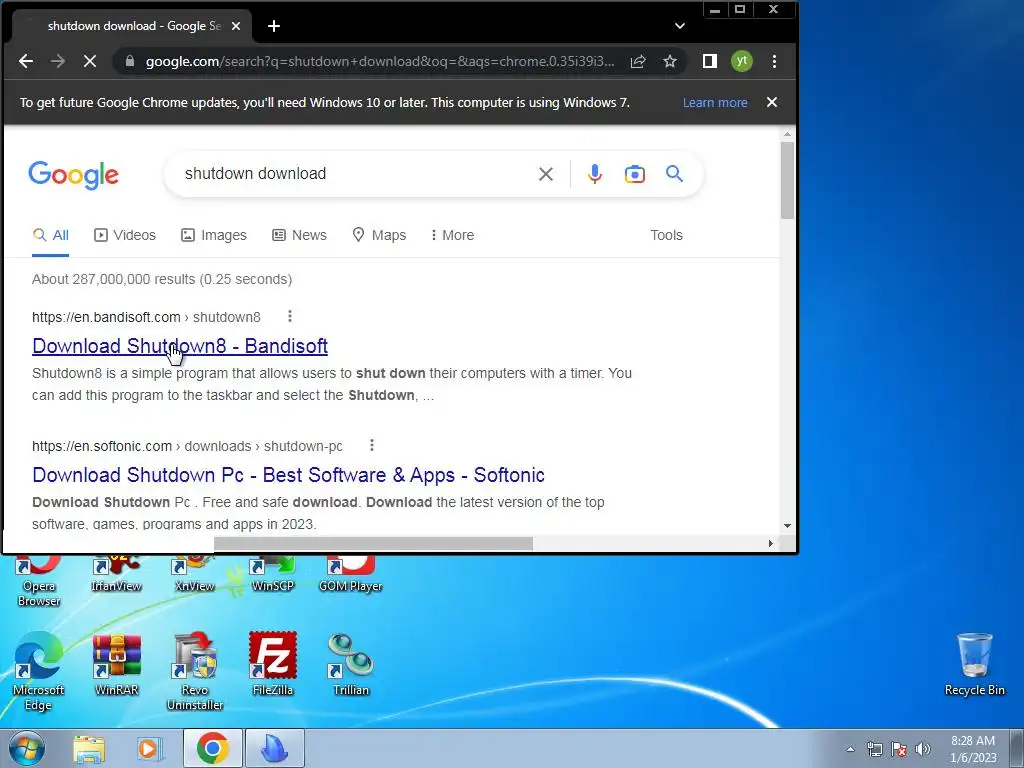Click the site lock icon in address bar

click(130, 61)
